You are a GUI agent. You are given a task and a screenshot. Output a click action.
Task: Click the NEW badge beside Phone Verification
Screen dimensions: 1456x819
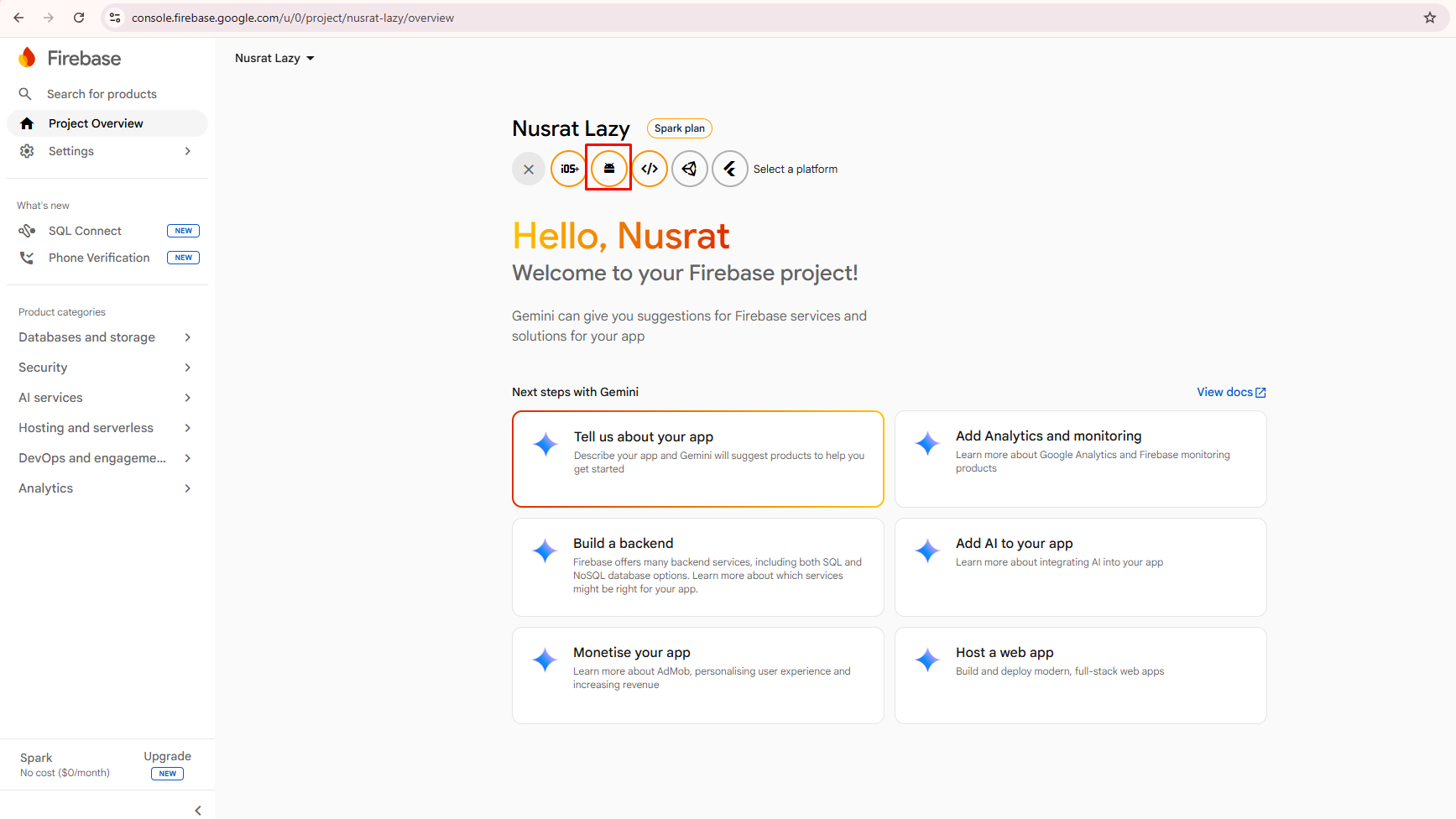(183, 258)
